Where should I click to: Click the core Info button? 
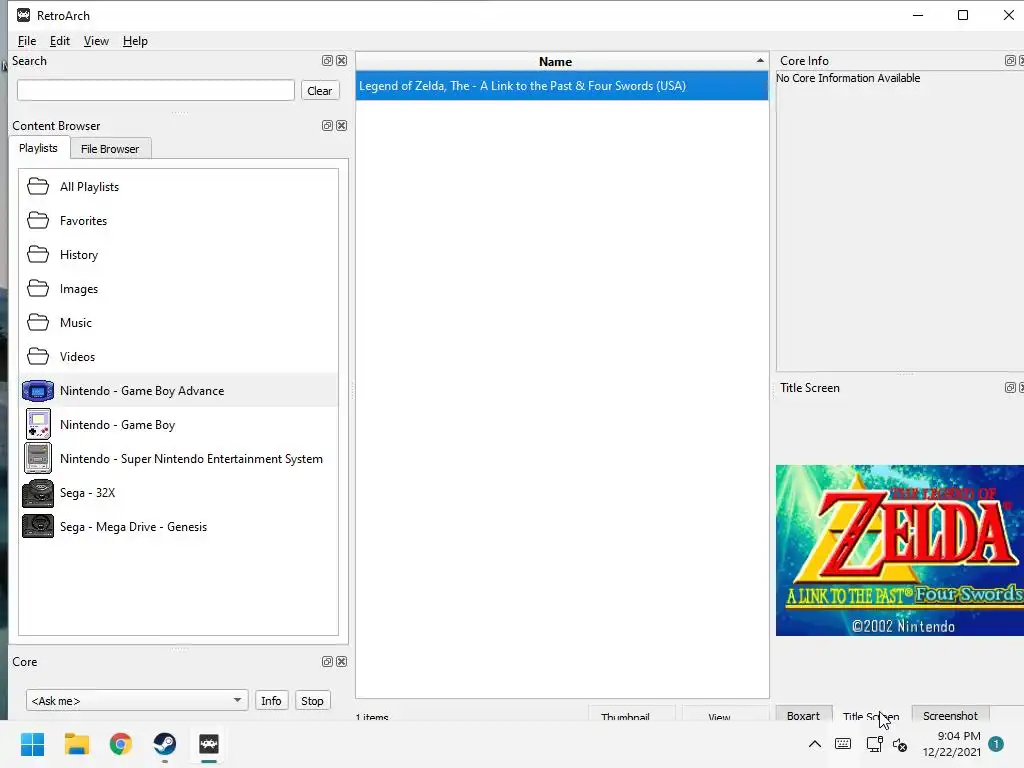click(x=271, y=701)
